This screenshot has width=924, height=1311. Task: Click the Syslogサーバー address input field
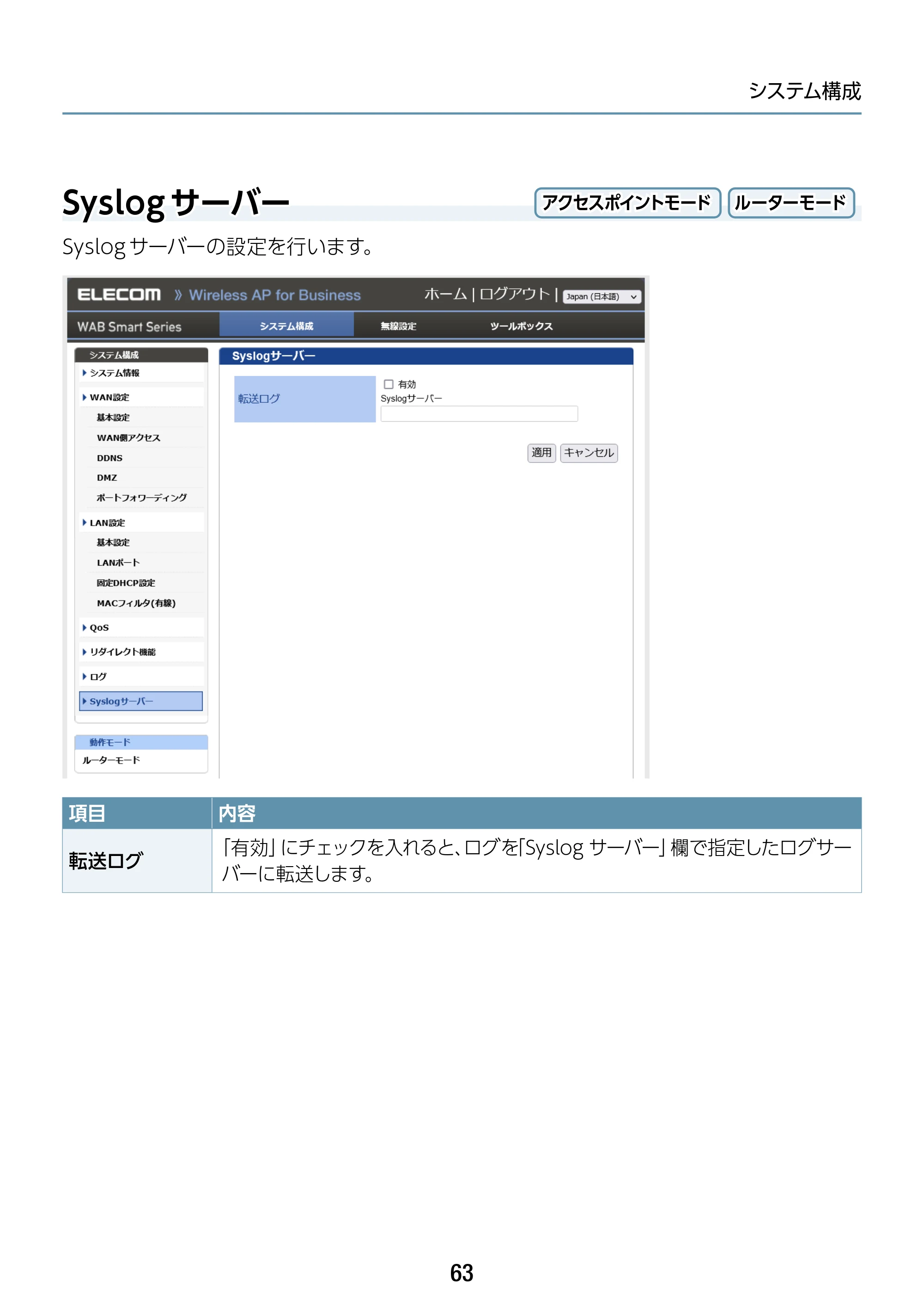point(479,414)
